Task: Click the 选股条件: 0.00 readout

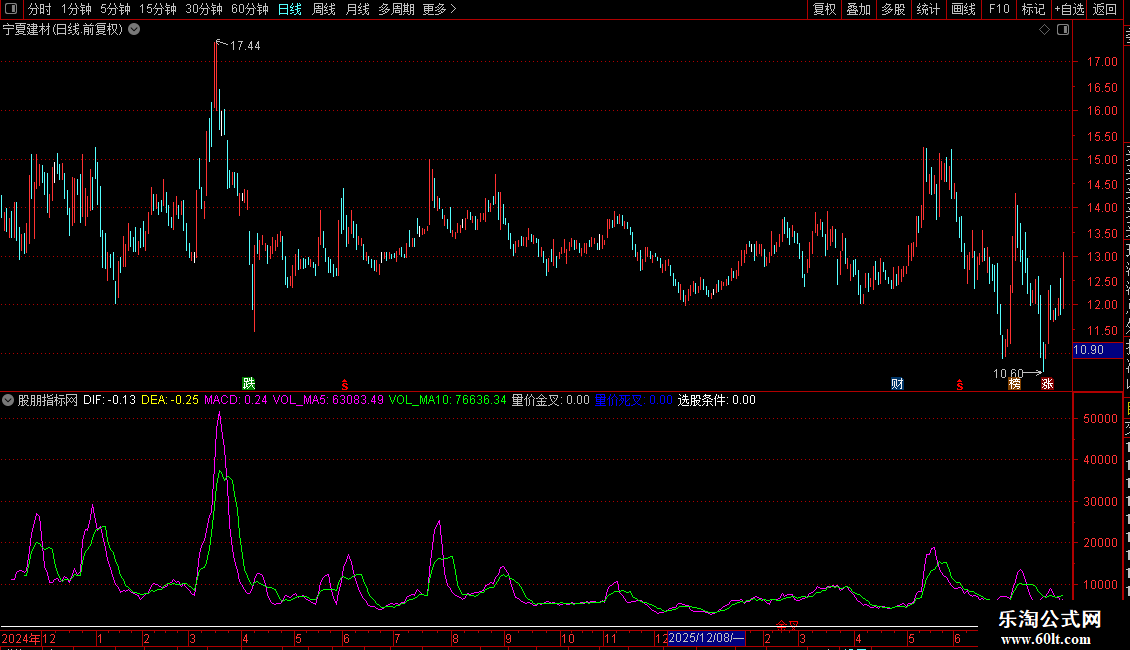Action: click(x=716, y=400)
